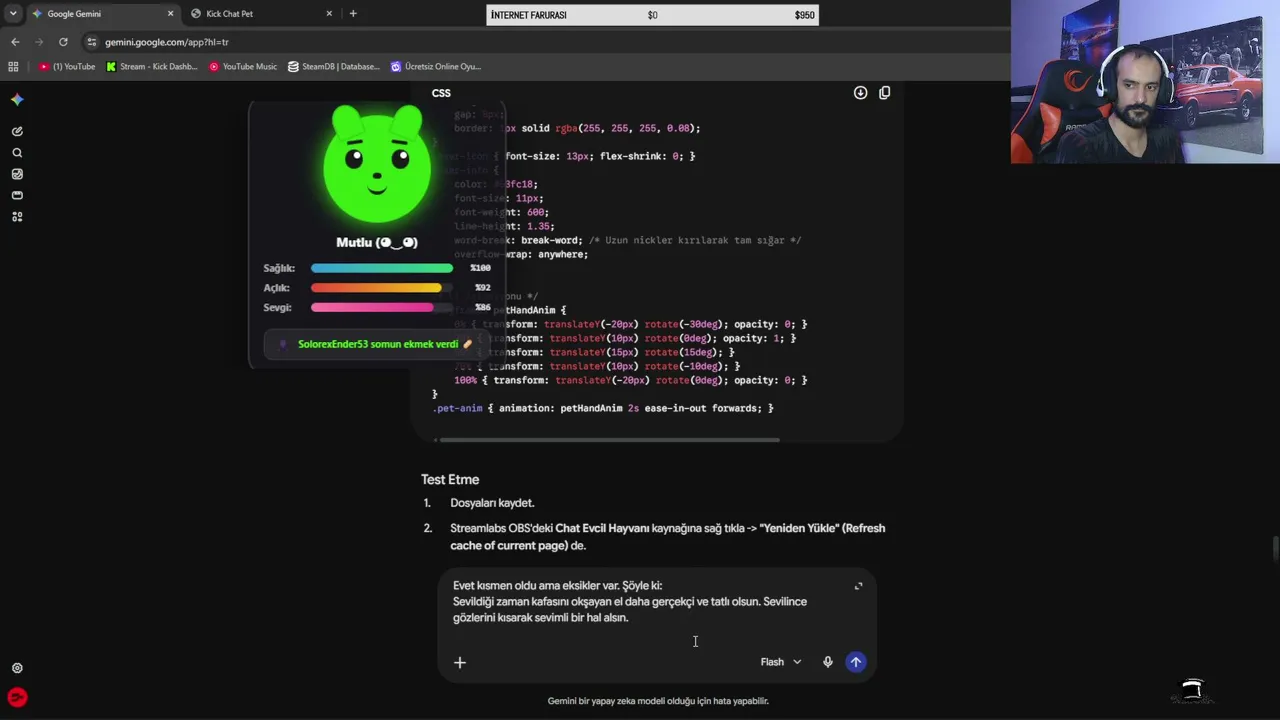Screen dimensions: 1280x720
Task: Download the CSS code block
Action: [860, 93]
